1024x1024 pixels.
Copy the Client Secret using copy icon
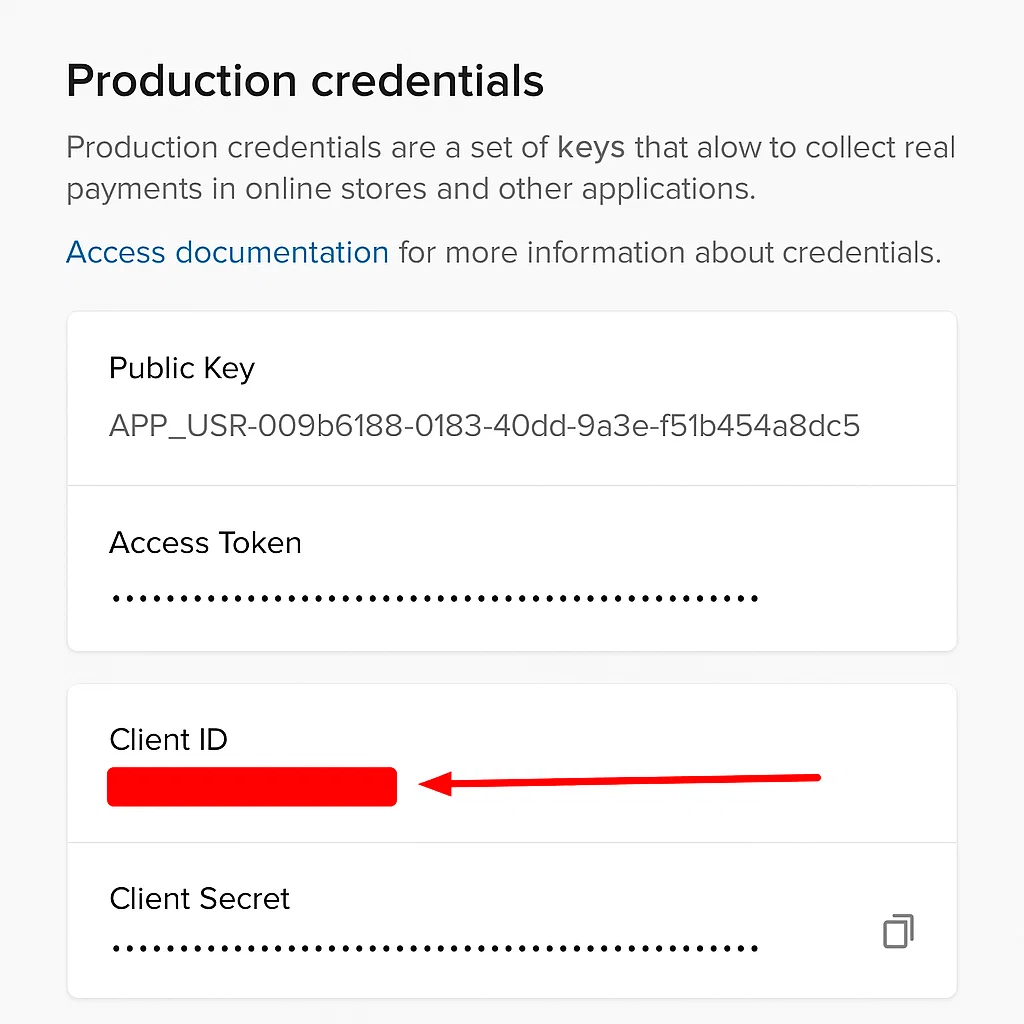[898, 931]
